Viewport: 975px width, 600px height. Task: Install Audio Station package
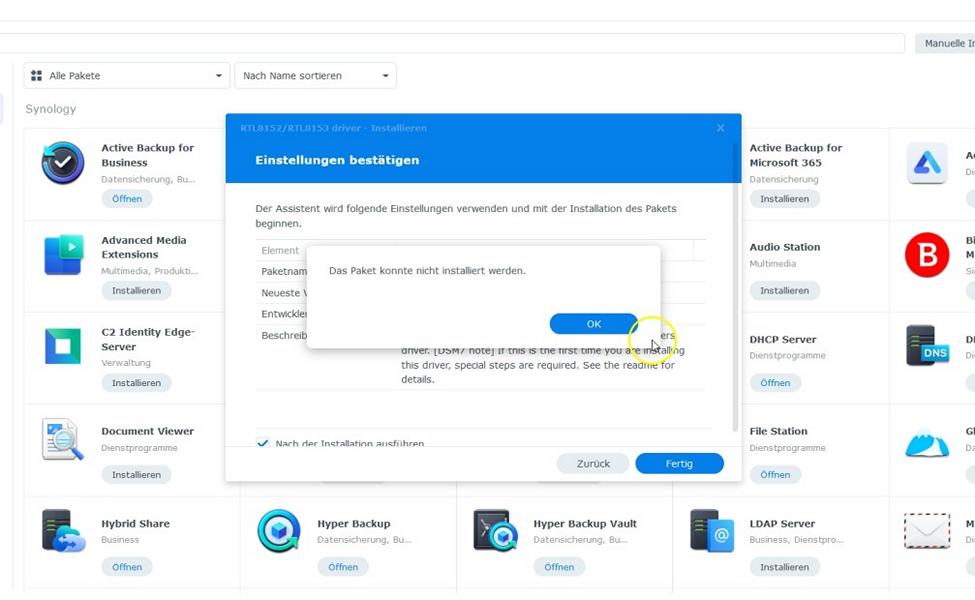[784, 290]
